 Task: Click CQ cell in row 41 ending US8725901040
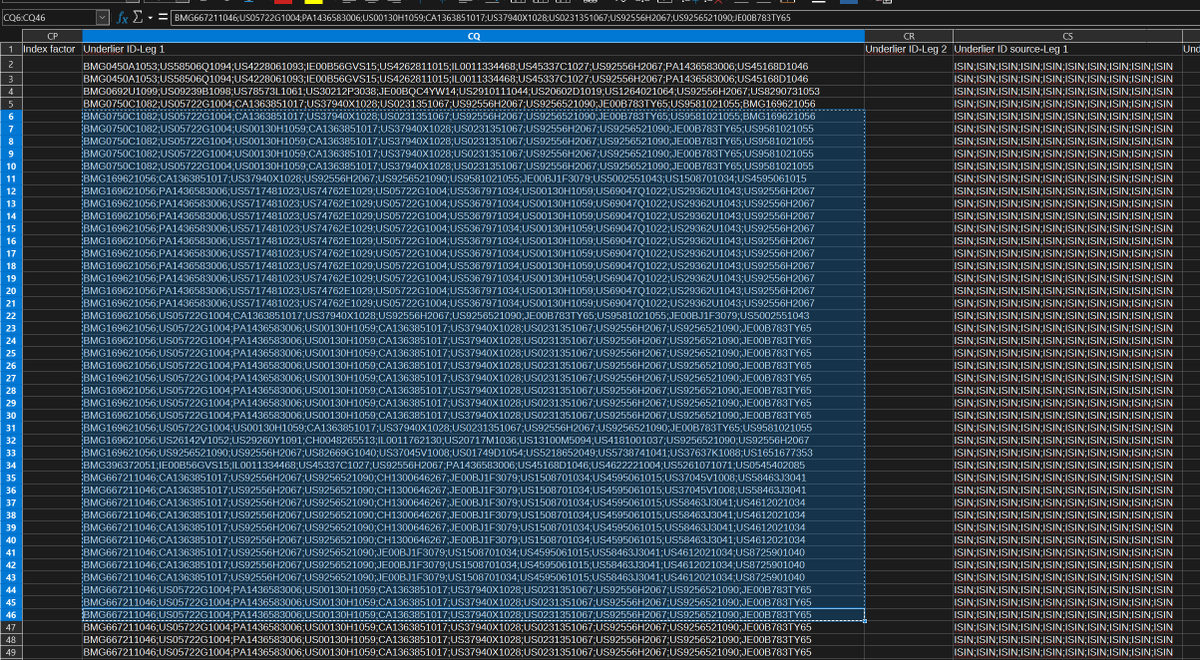pos(472,553)
